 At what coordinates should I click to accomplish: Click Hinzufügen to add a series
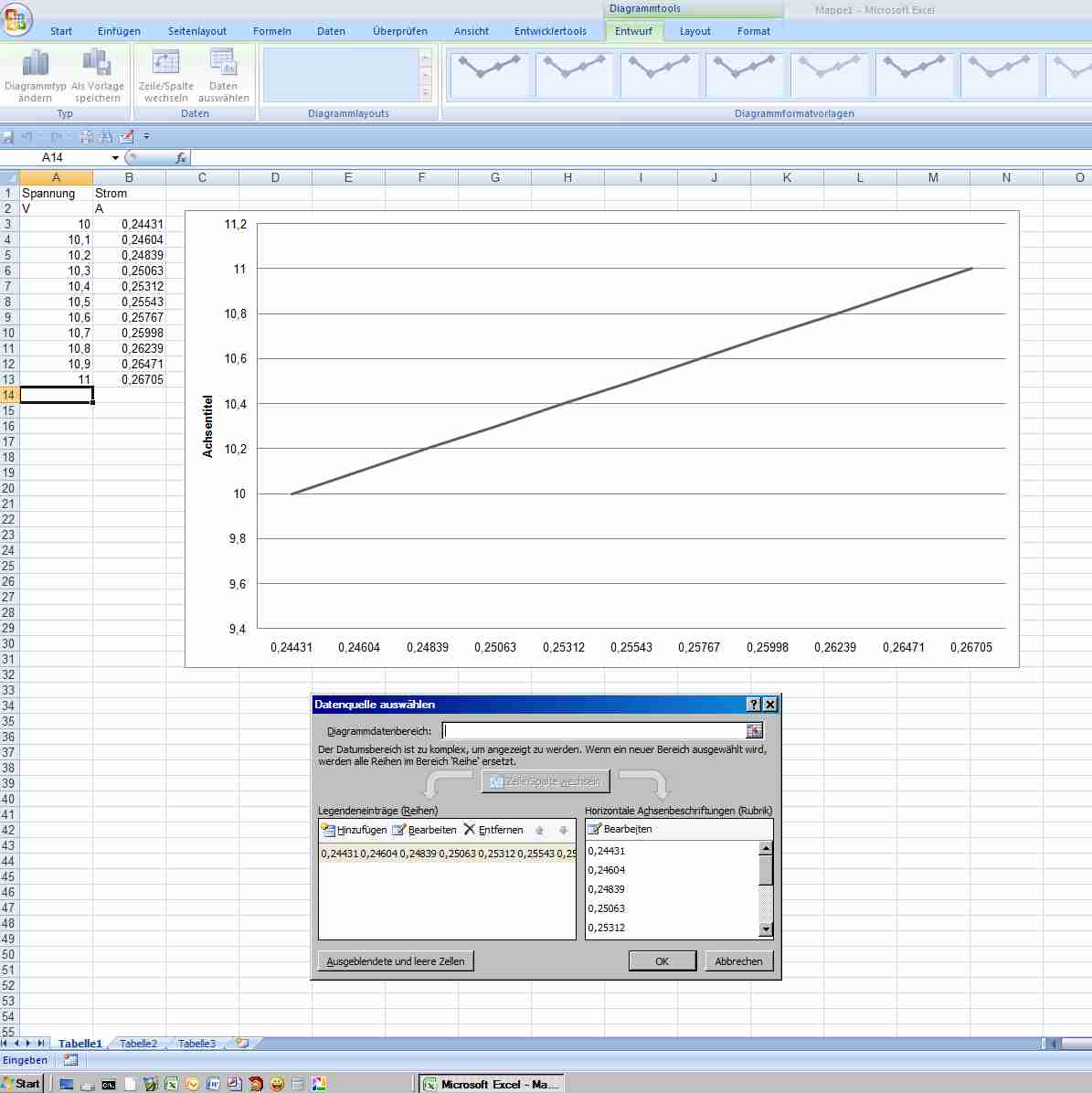click(355, 830)
